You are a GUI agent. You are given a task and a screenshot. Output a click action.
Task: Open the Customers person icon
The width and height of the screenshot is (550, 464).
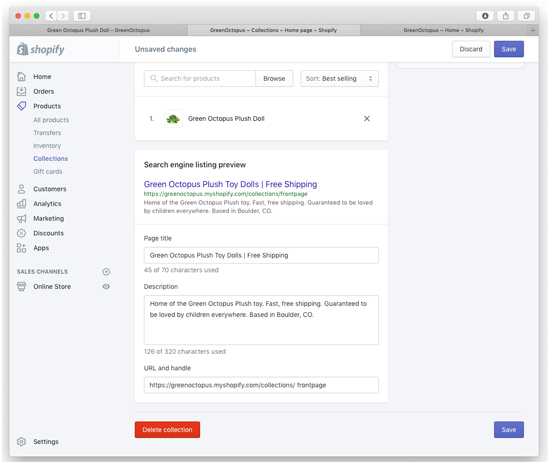tap(21, 189)
